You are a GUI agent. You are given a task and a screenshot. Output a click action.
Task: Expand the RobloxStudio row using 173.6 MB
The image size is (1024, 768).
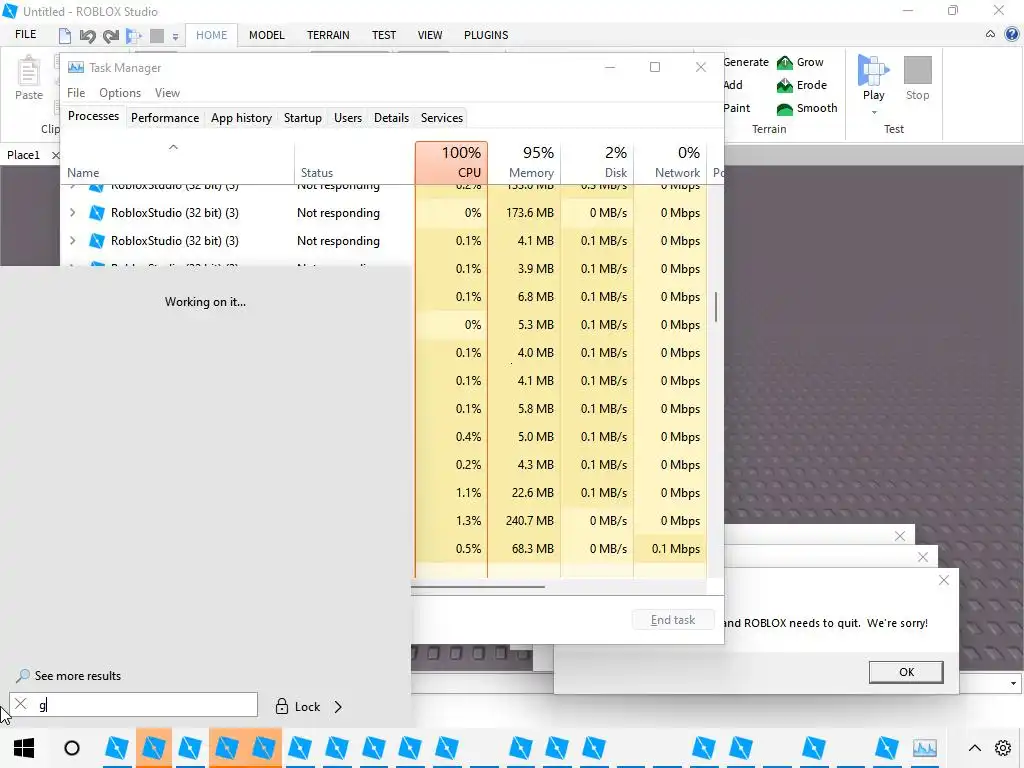coord(72,212)
